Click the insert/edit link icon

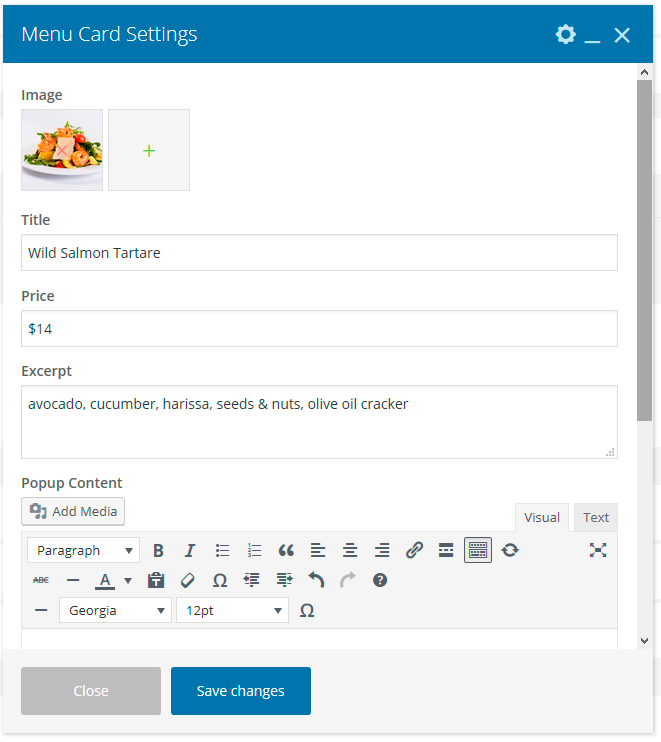pyautogui.click(x=414, y=550)
